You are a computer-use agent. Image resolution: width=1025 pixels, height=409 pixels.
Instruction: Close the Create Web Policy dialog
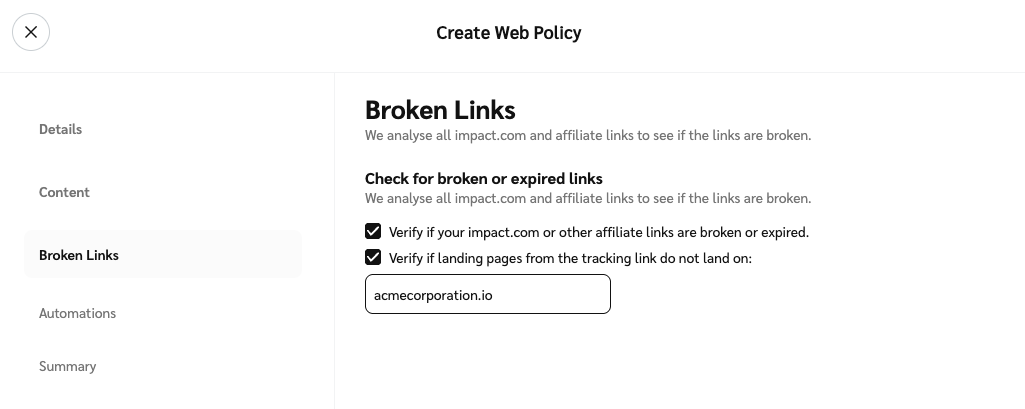pos(31,32)
